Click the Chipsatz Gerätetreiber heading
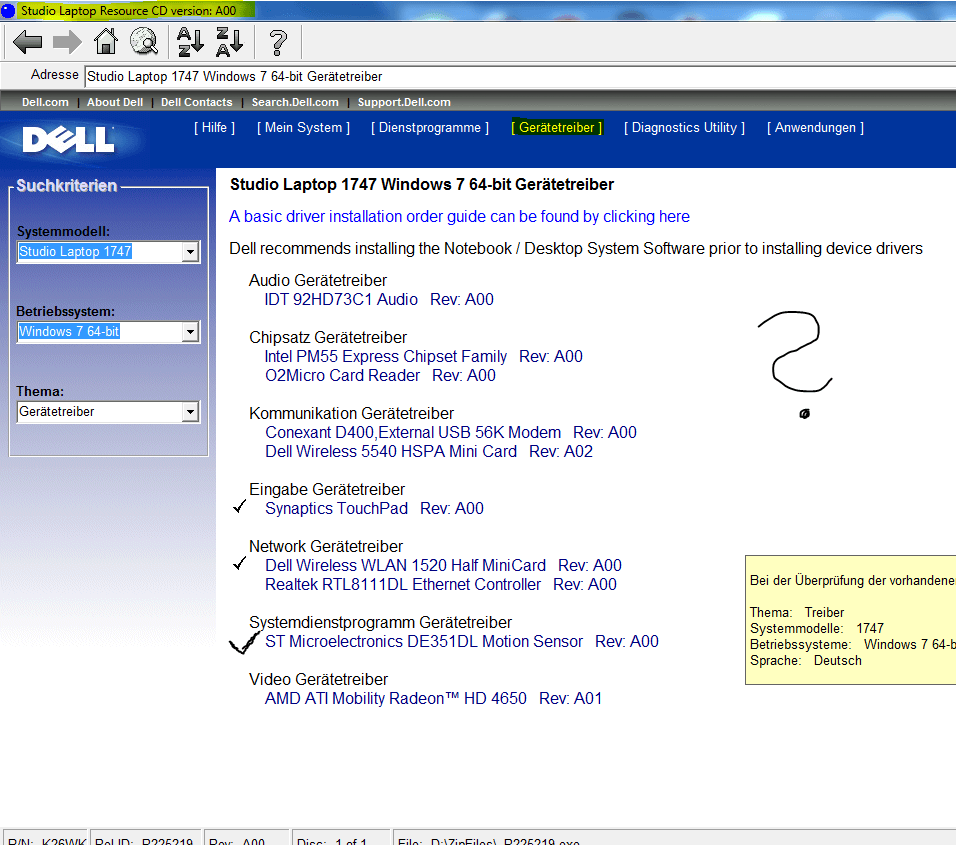Screen dimensions: 956x845 [x=328, y=338]
